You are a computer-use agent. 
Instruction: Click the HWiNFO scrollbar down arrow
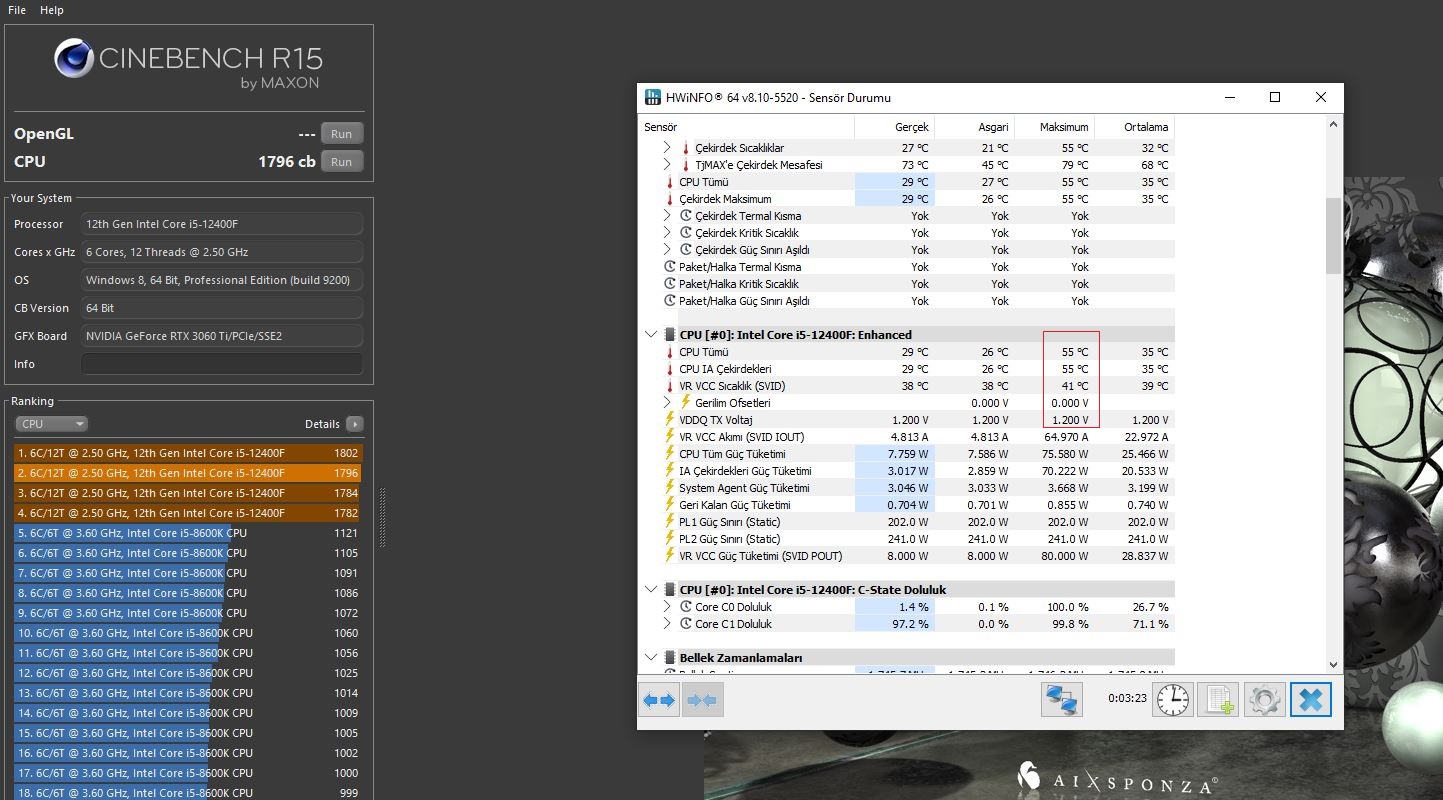click(1333, 664)
